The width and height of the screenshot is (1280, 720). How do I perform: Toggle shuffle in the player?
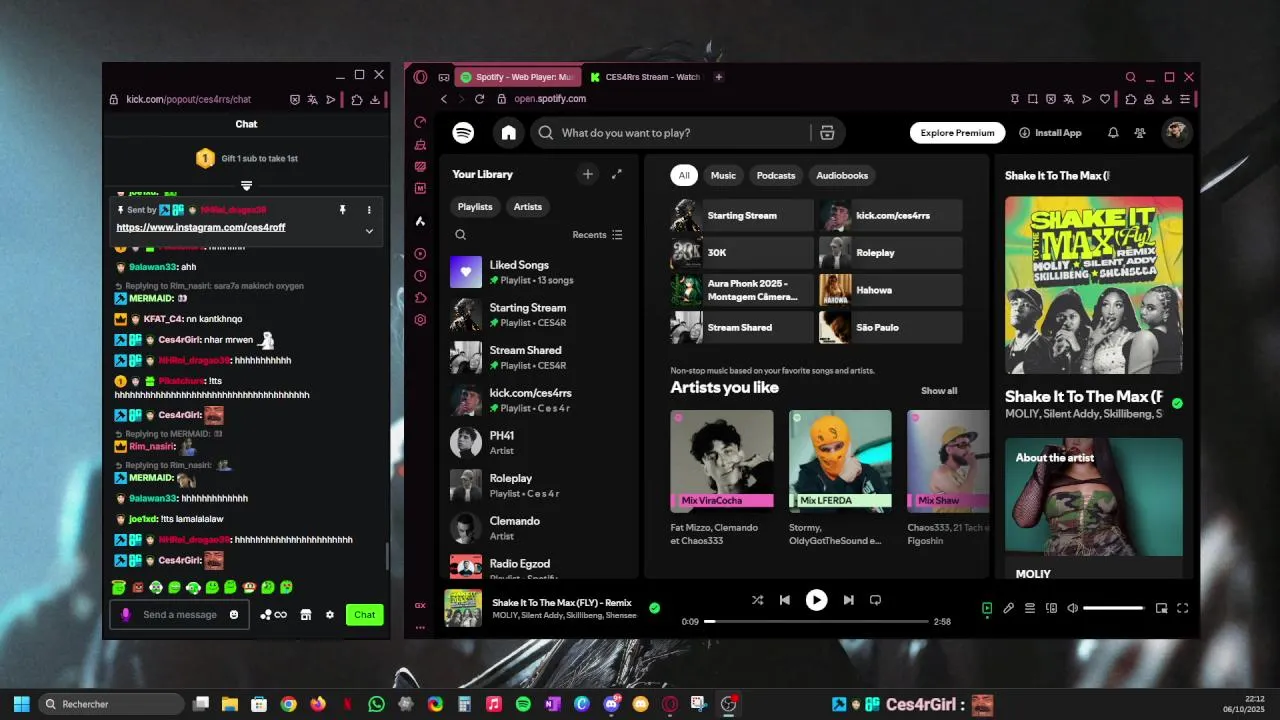(x=757, y=600)
